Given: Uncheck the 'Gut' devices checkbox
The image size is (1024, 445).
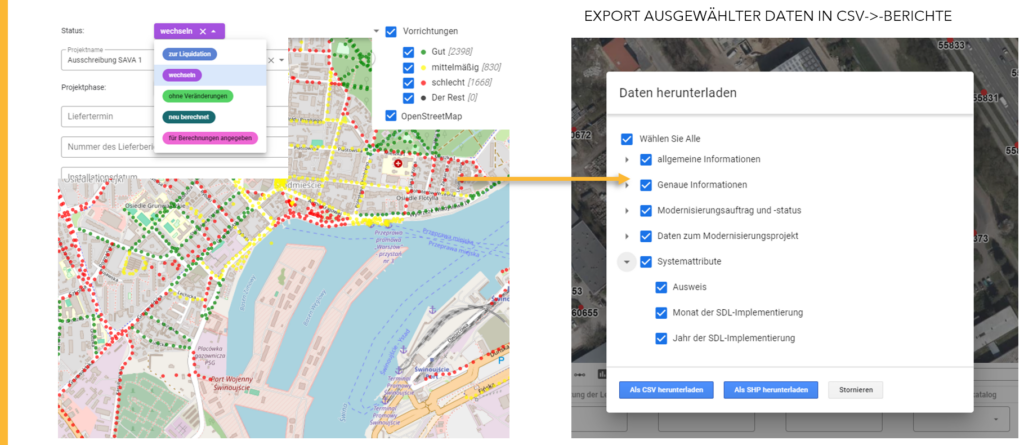Looking at the screenshot, I should (x=408, y=51).
